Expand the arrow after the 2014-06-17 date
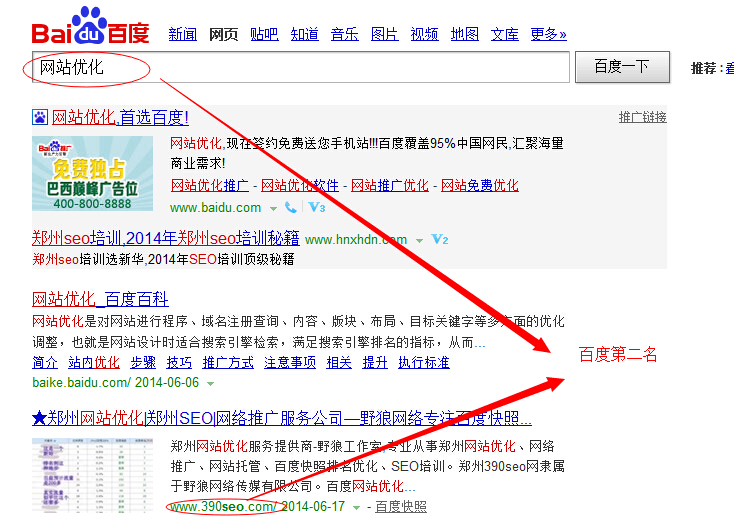This screenshot has height=525, width=734. [x=357, y=508]
